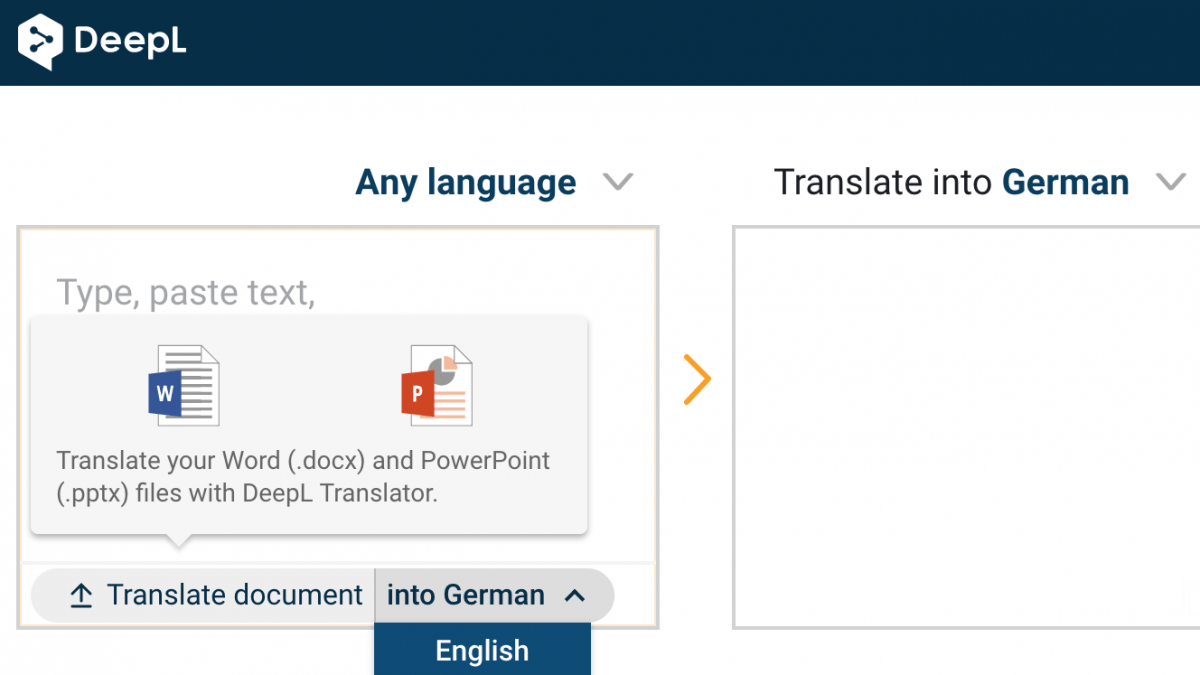The width and height of the screenshot is (1200, 675).
Task: Click the DeepL brand name text
Action: (x=130, y=42)
